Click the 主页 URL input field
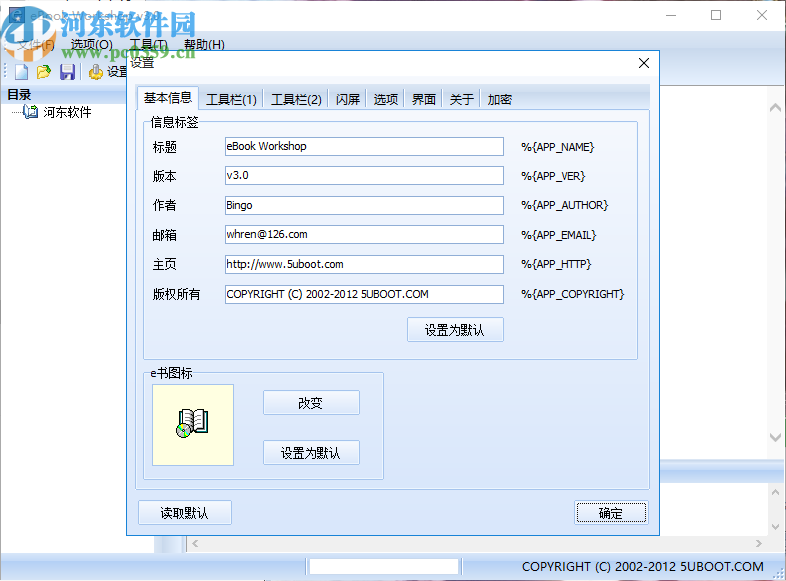The image size is (786, 581). pyautogui.click(x=364, y=264)
